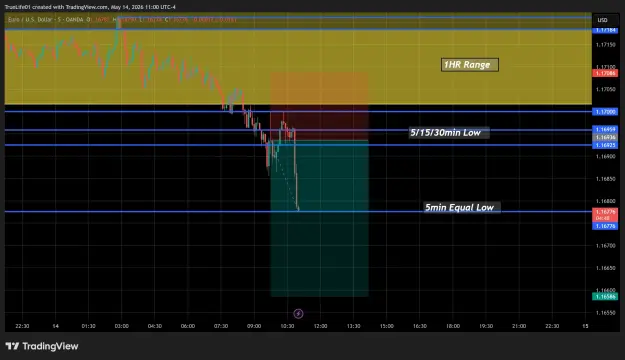Click the 16:30 time axis label
Viewport: 625px width, 360px height.
[x=419, y=326]
